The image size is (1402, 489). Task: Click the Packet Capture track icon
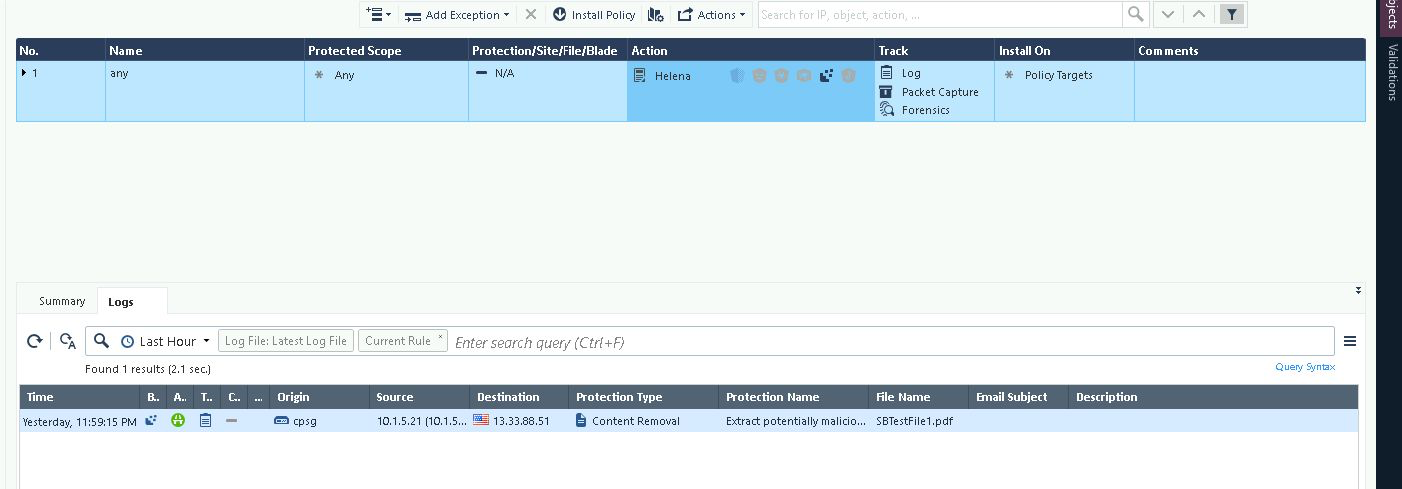pyautogui.click(x=886, y=92)
